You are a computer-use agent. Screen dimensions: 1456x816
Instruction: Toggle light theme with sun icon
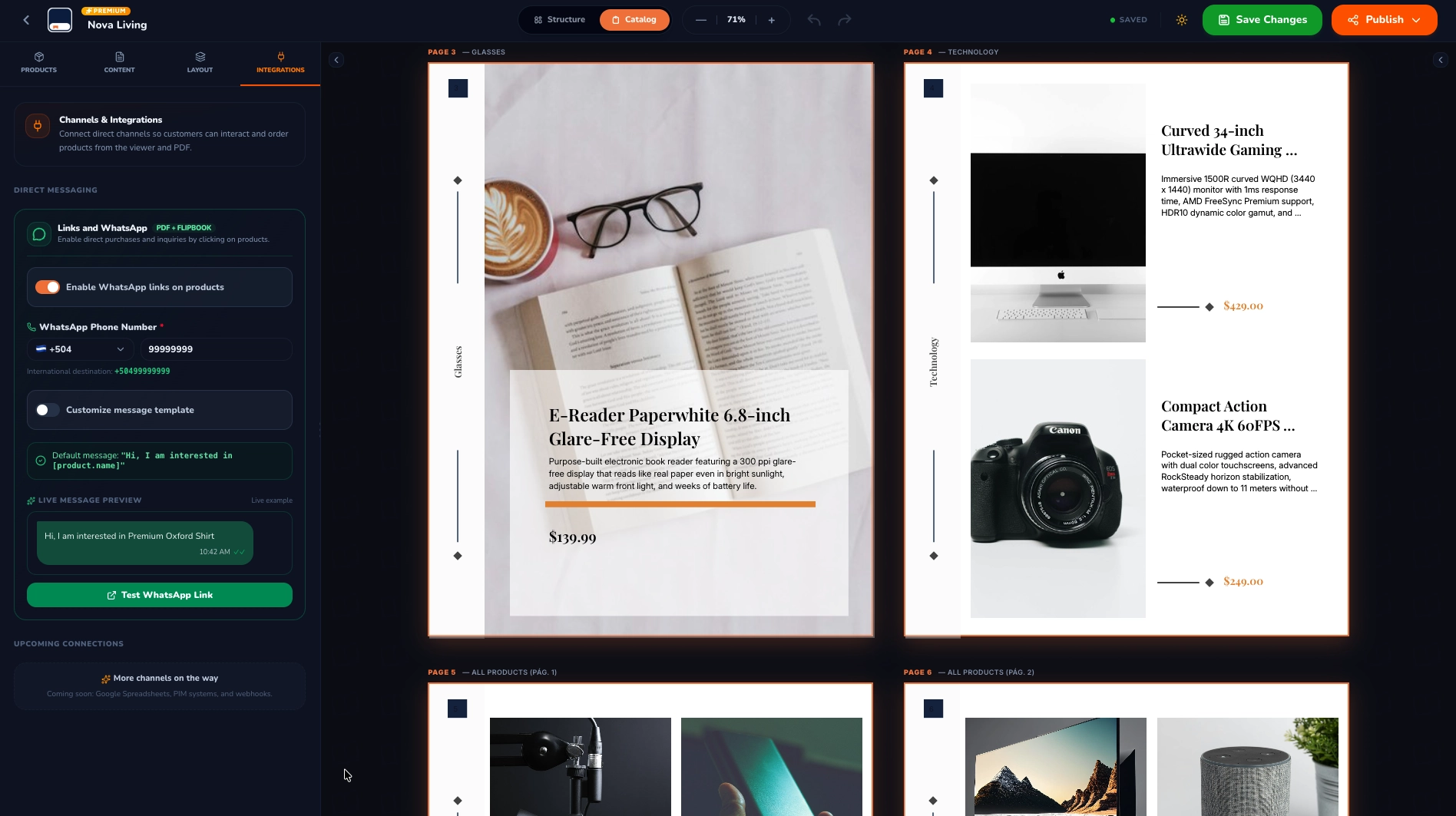pyautogui.click(x=1182, y=20)
